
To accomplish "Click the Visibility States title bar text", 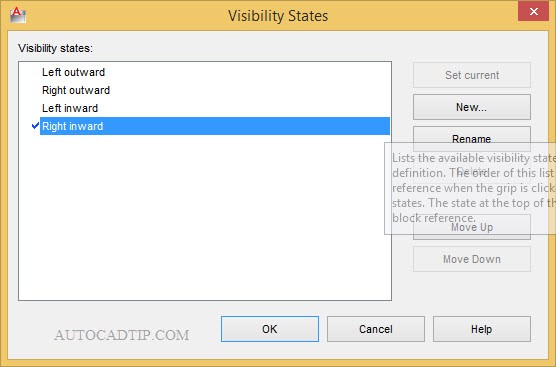I will (x=278, y=16).
